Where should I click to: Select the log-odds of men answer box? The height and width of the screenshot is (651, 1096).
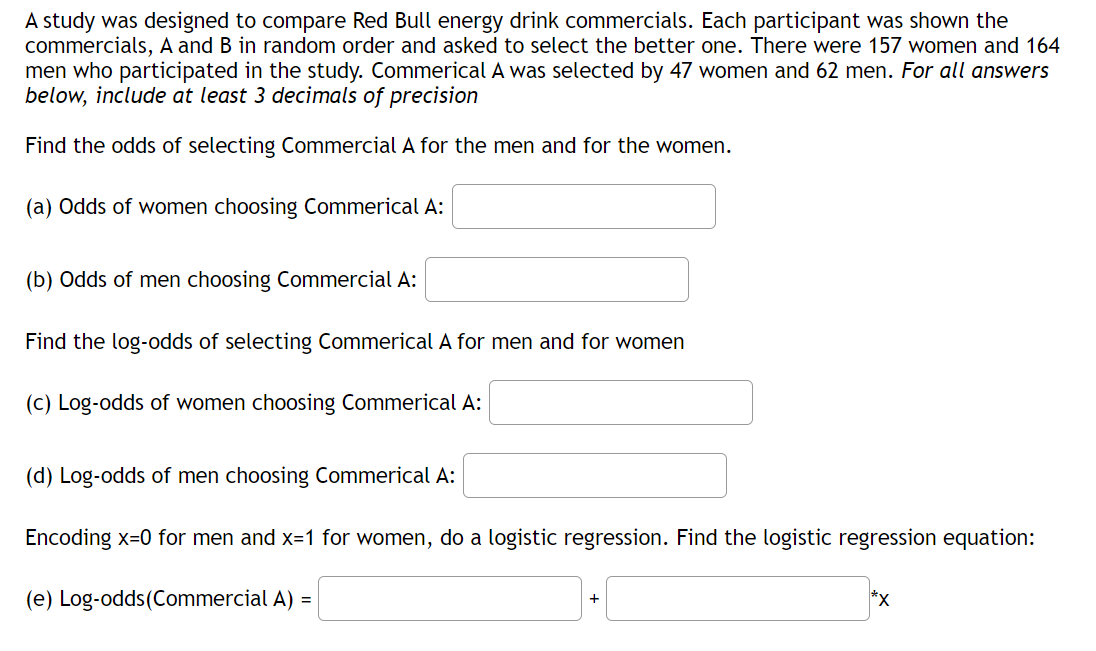tap(594, 475)
